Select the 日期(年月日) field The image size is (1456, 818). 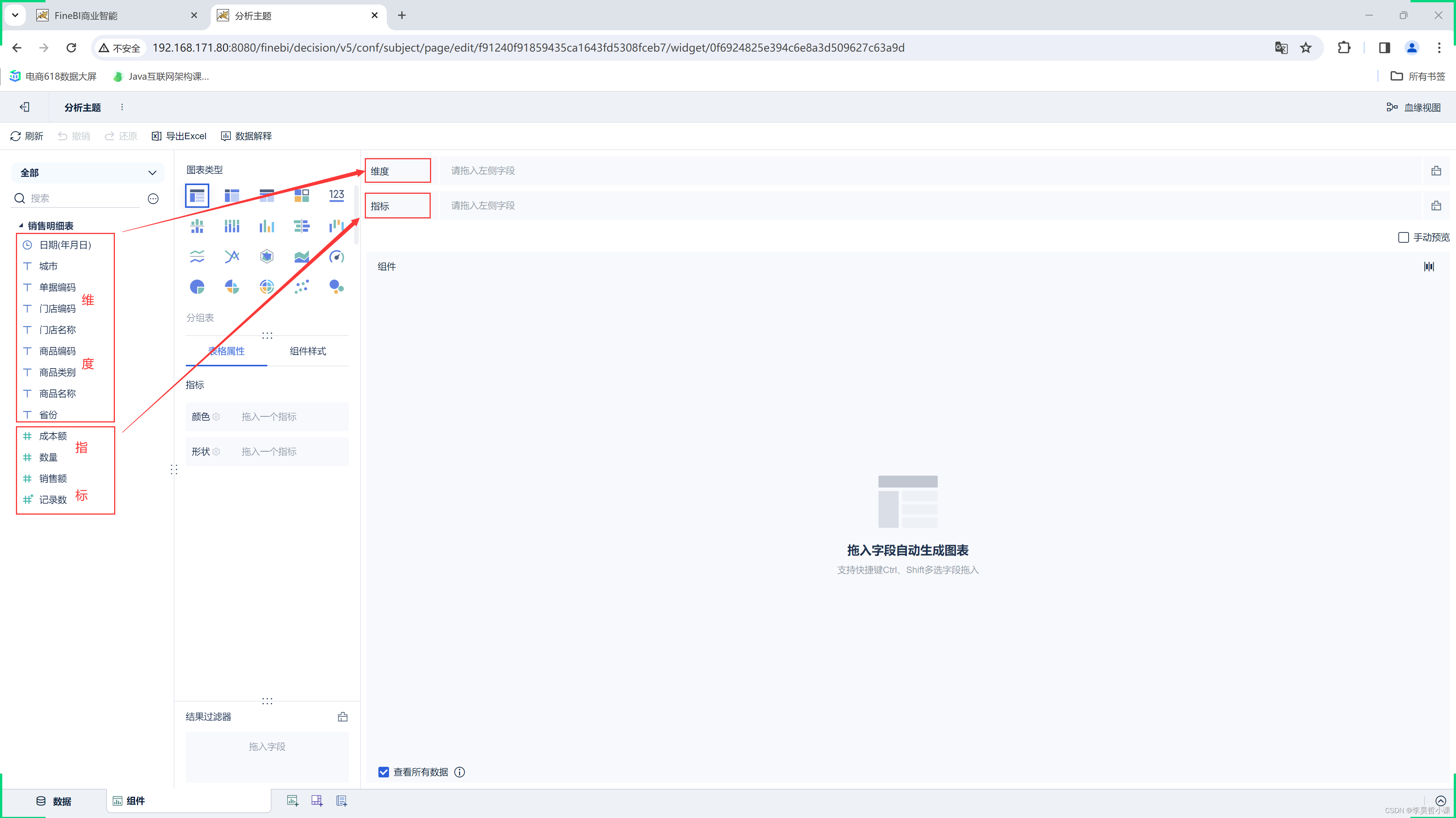pos(65,245)
